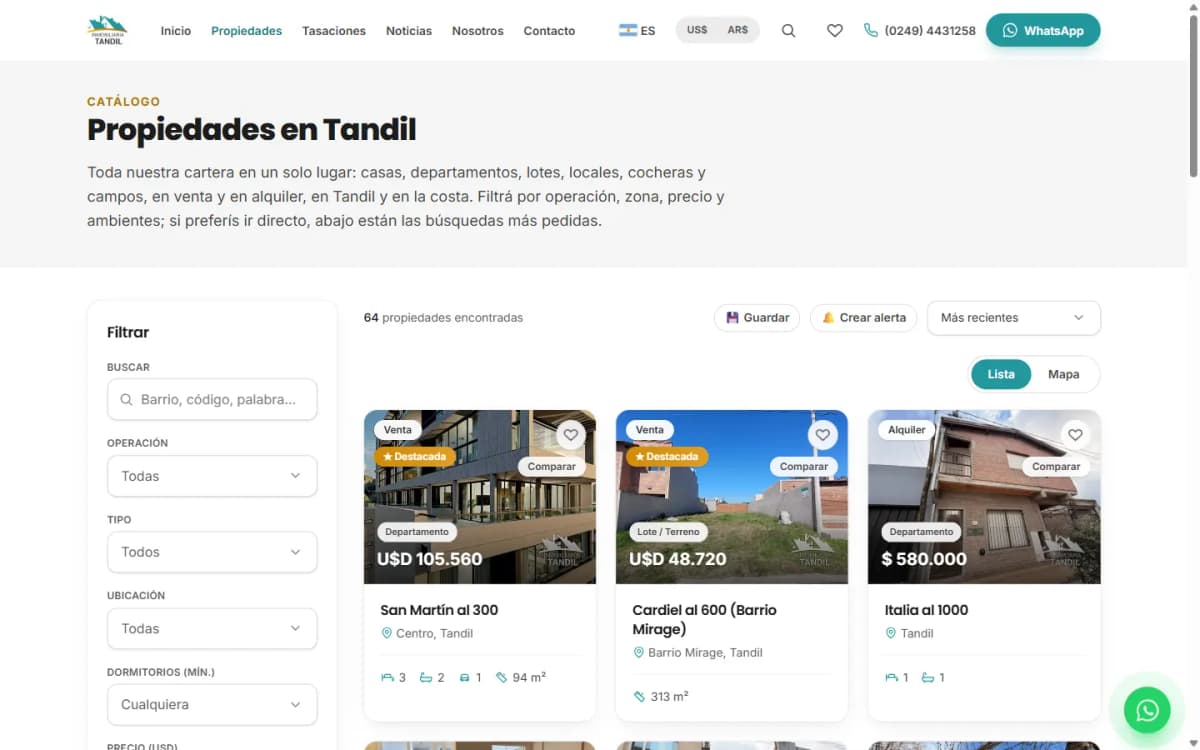Click the U$D 105.560 price
Viewport: 1200px width, 750px height.
429,559
